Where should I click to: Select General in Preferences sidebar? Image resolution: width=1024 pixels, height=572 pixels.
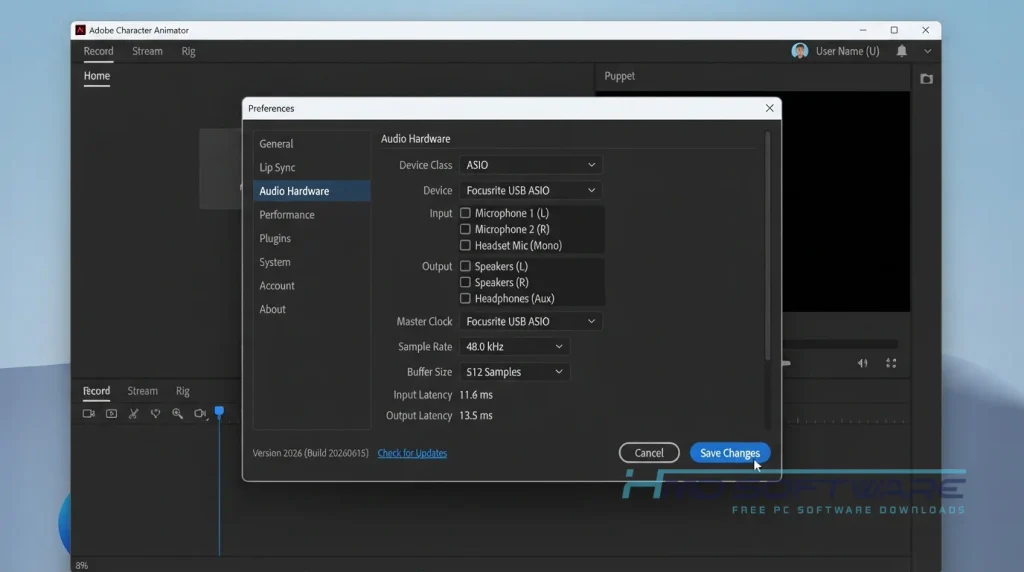point(312,144)
